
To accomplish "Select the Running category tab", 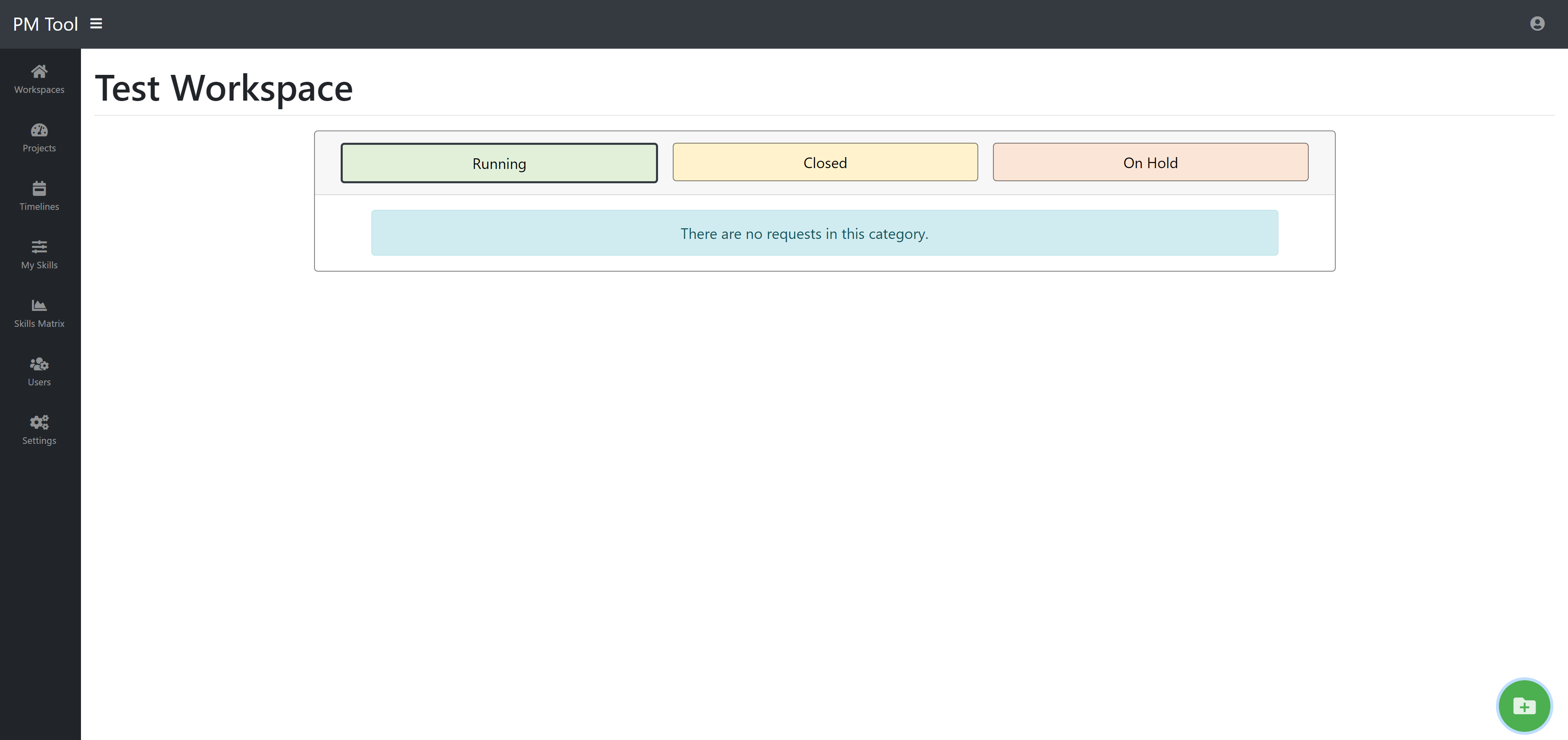I will coord(499,163).
